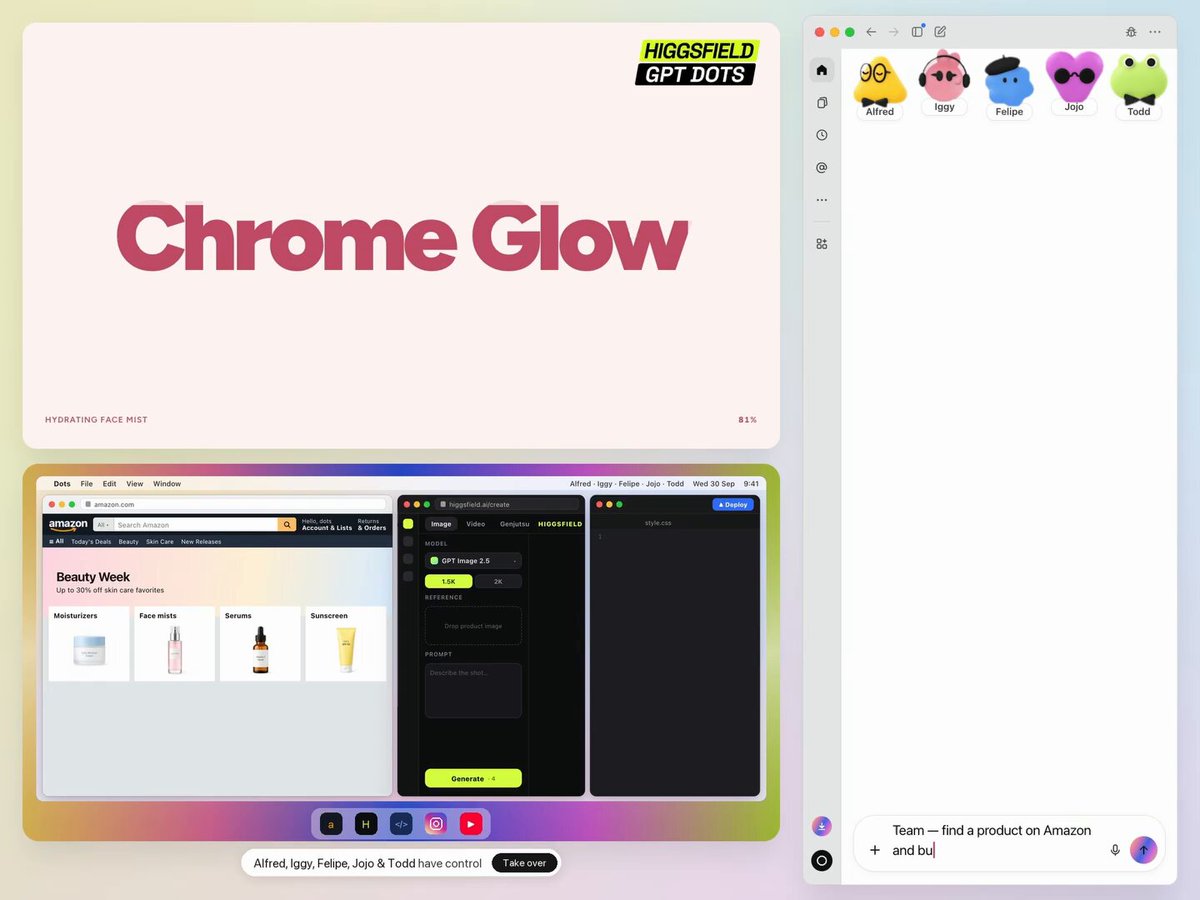Viewport: 1200px width, 900px height.
Task: Open the Window menu in Dots menu bar
Action: click(167, 484)
